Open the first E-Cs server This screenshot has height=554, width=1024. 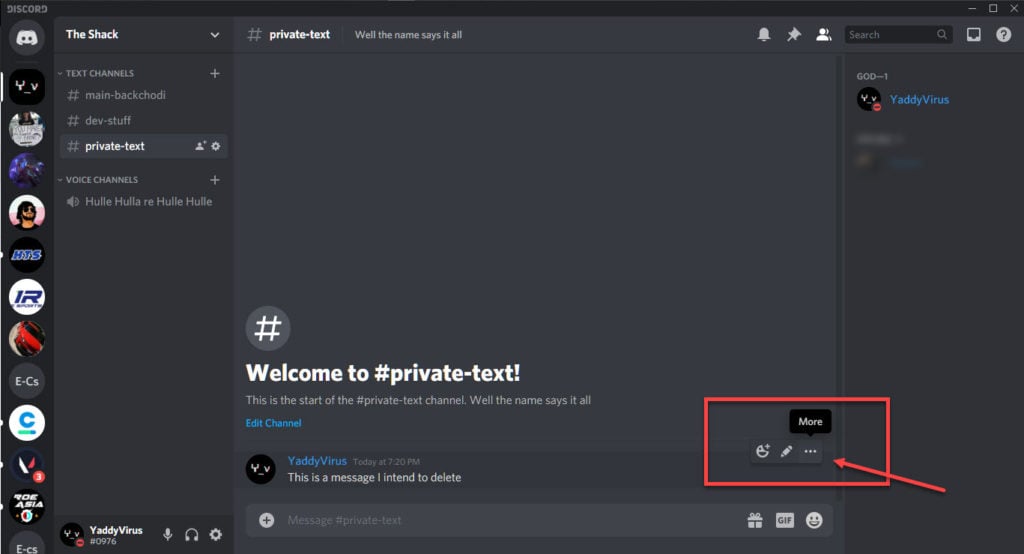(x=27, y=382)
